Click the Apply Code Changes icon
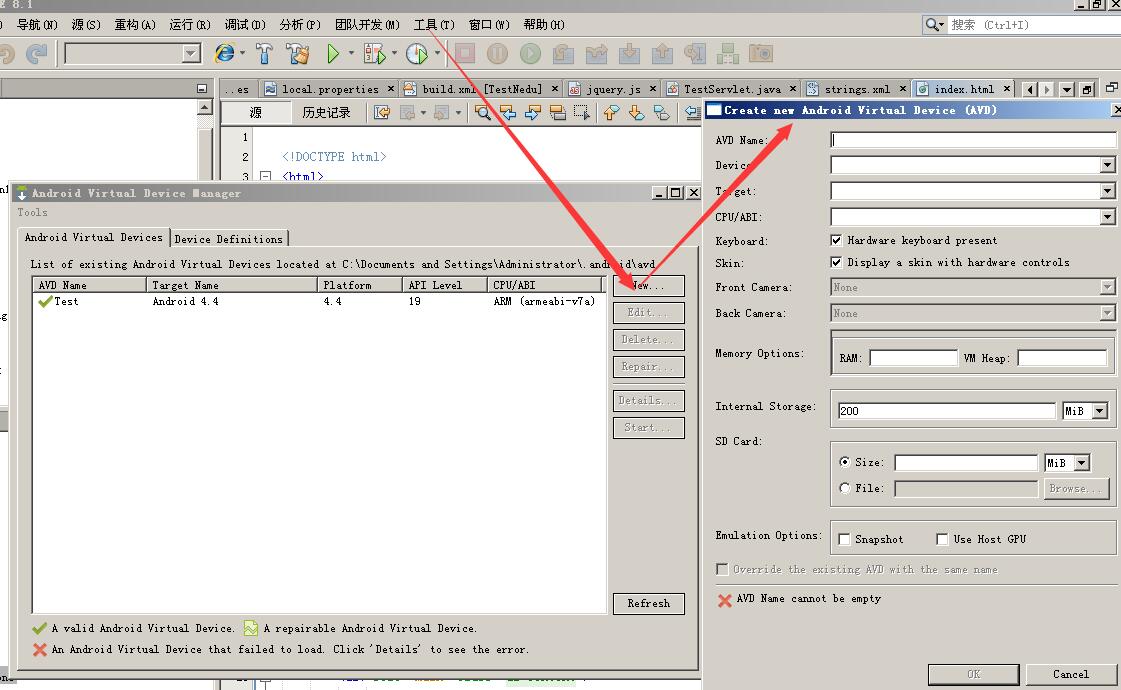 tap(728, 54)
